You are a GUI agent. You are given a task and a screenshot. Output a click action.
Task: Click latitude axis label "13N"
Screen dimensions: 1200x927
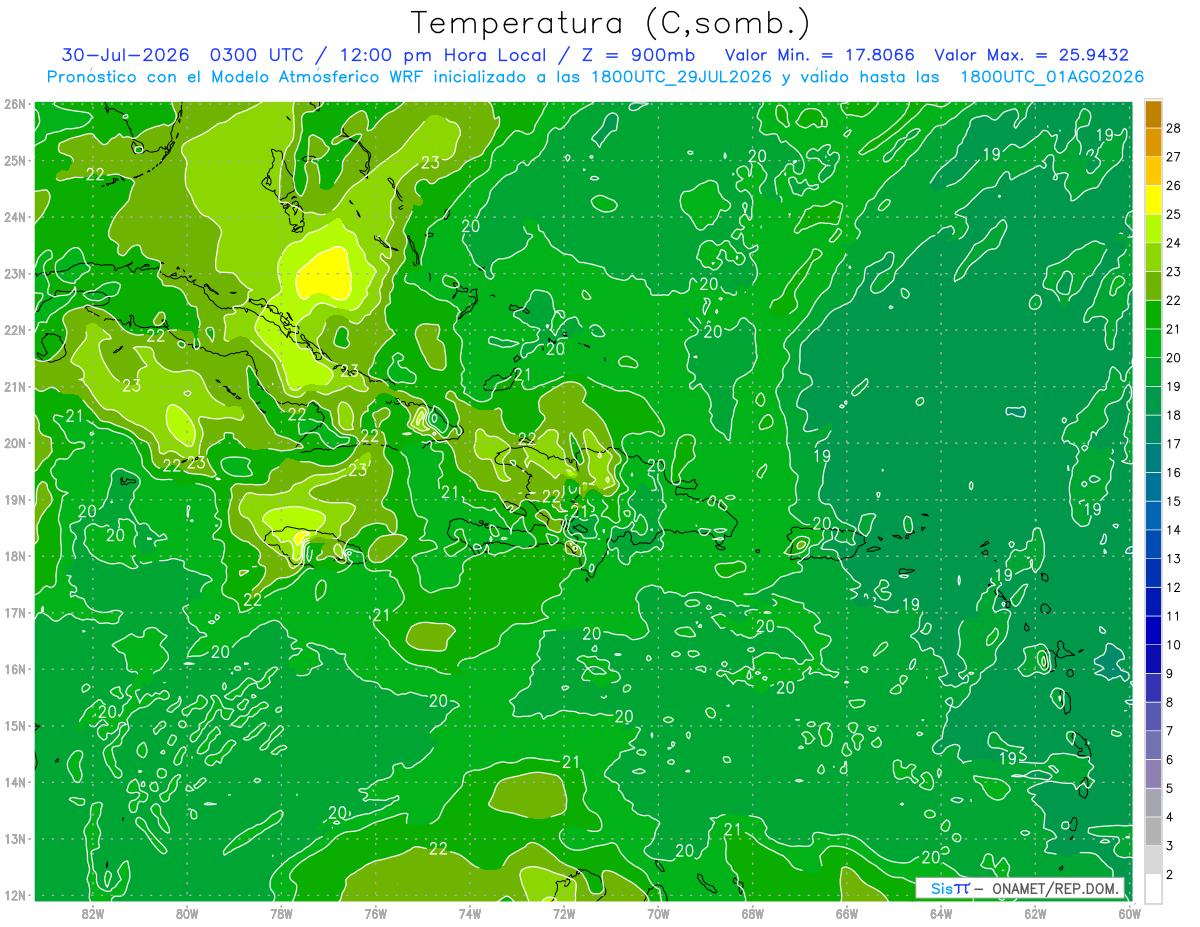coord(14,838)
